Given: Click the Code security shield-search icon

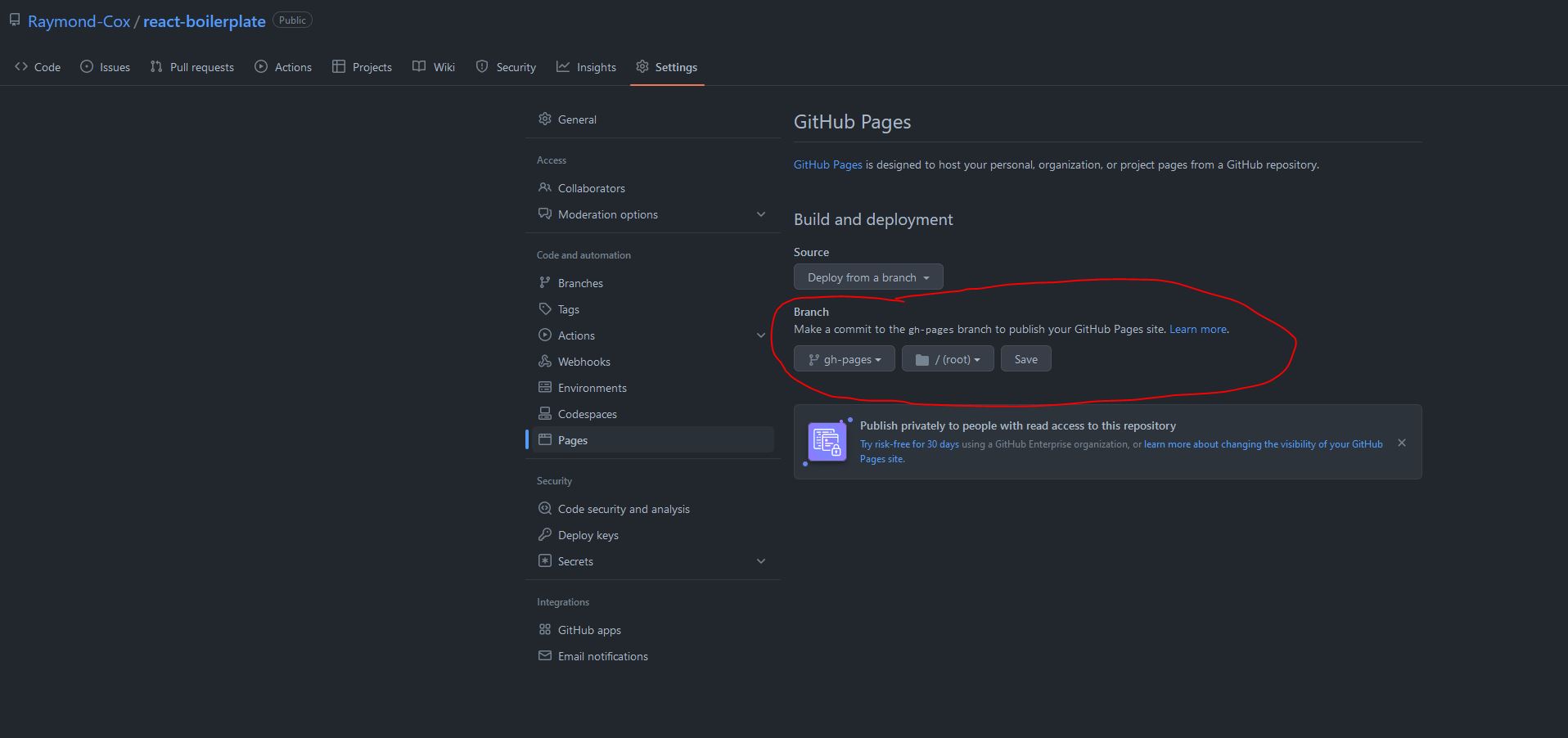Looking at the screenshot, I should 545,508.
